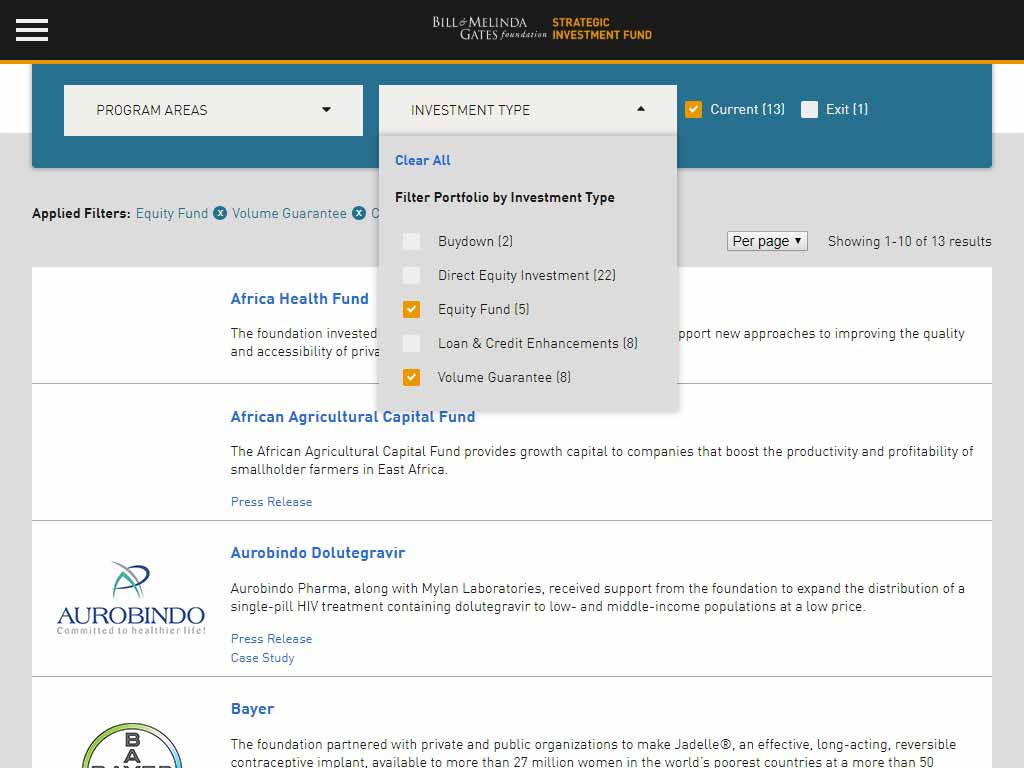Click Clear All to reset filters
The image size is (1024, 768).
coord(422,160)
